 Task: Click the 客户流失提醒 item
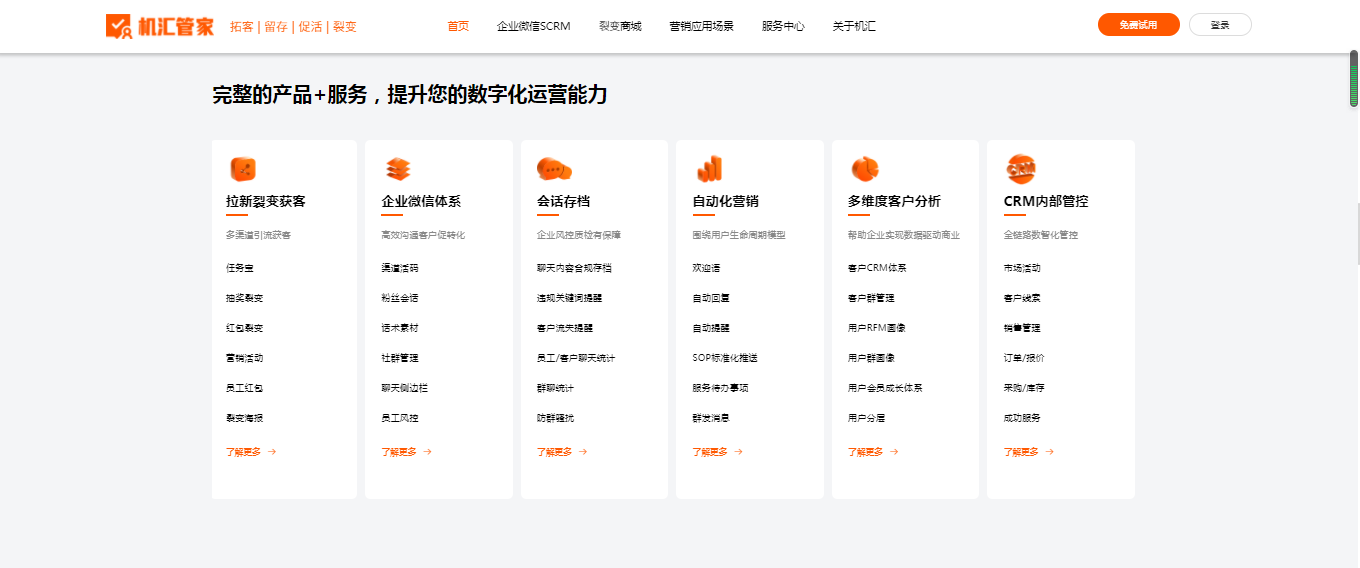tap(565, 328)
